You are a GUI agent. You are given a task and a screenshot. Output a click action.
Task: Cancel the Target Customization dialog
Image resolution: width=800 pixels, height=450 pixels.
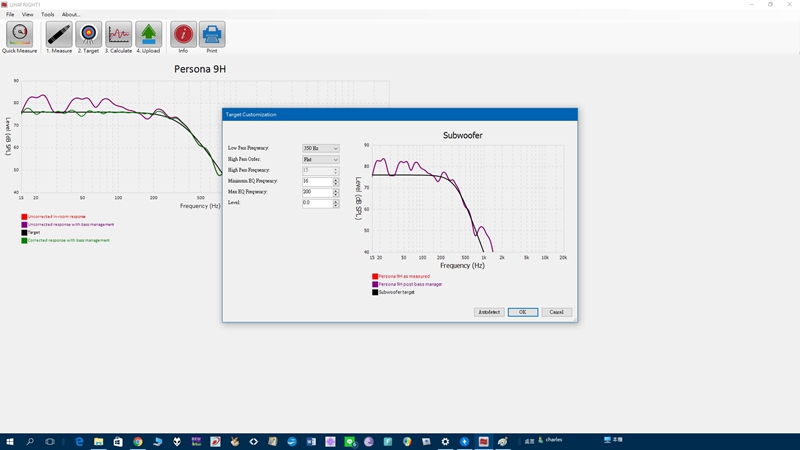[x=556, y=312]
